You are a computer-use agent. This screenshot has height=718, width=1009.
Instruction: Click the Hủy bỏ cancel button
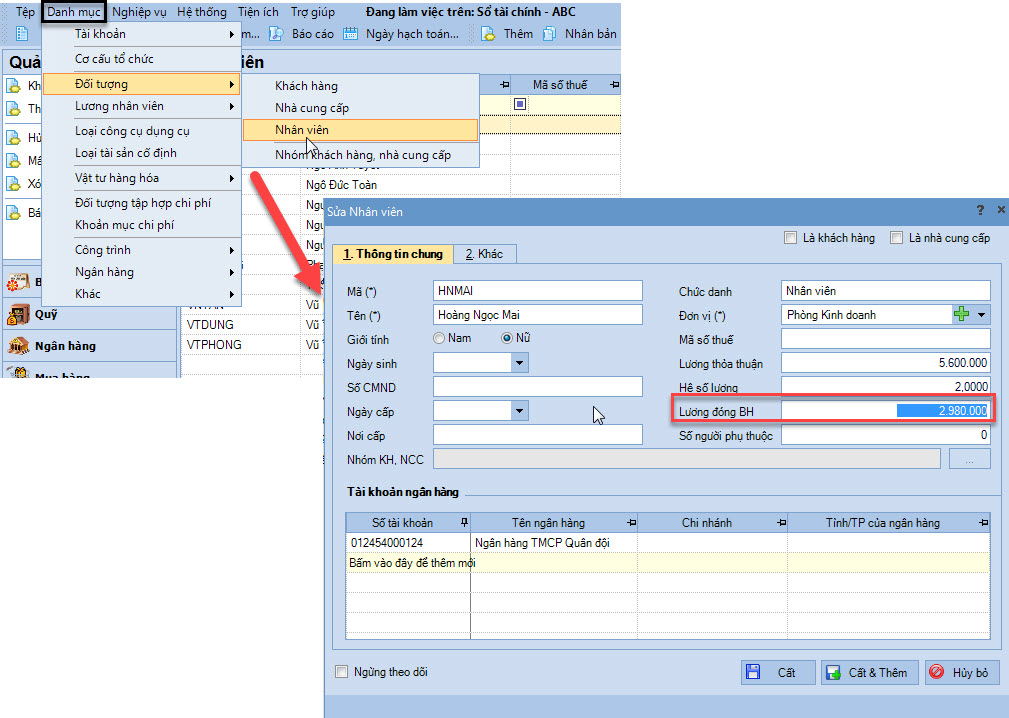click(x=961, y=672)
